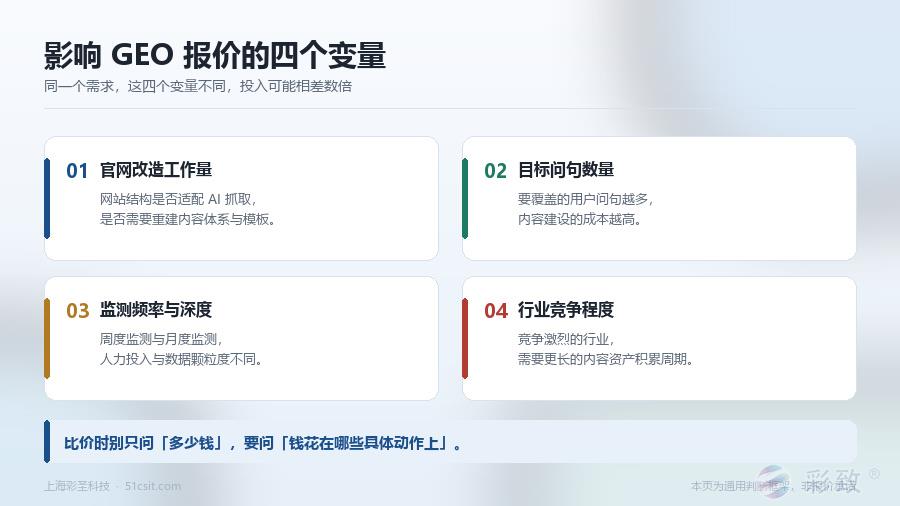Click the footer text 上海彩至科技
This screenshot has height=506, width=900.
(77, 486)
